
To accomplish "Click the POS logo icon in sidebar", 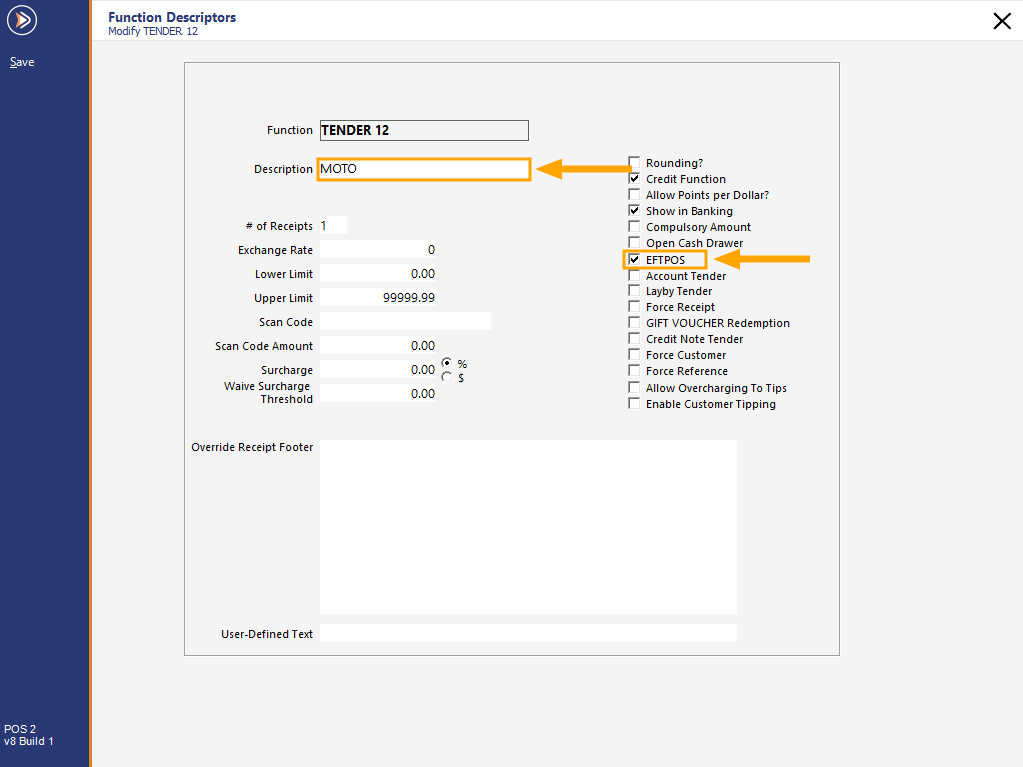I will [21, 20].
